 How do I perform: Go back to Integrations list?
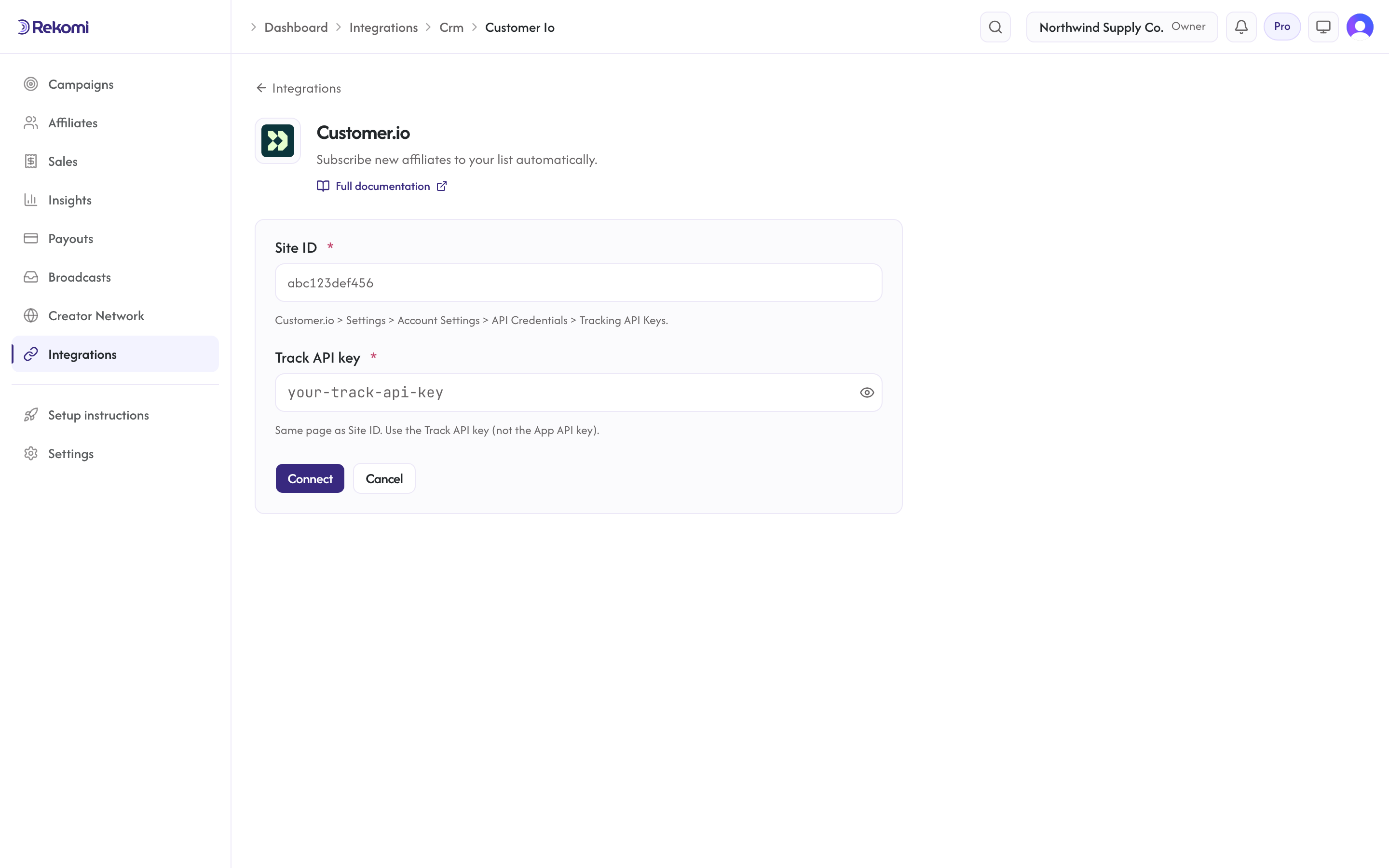pyautogui.click(x=299, y=88)
